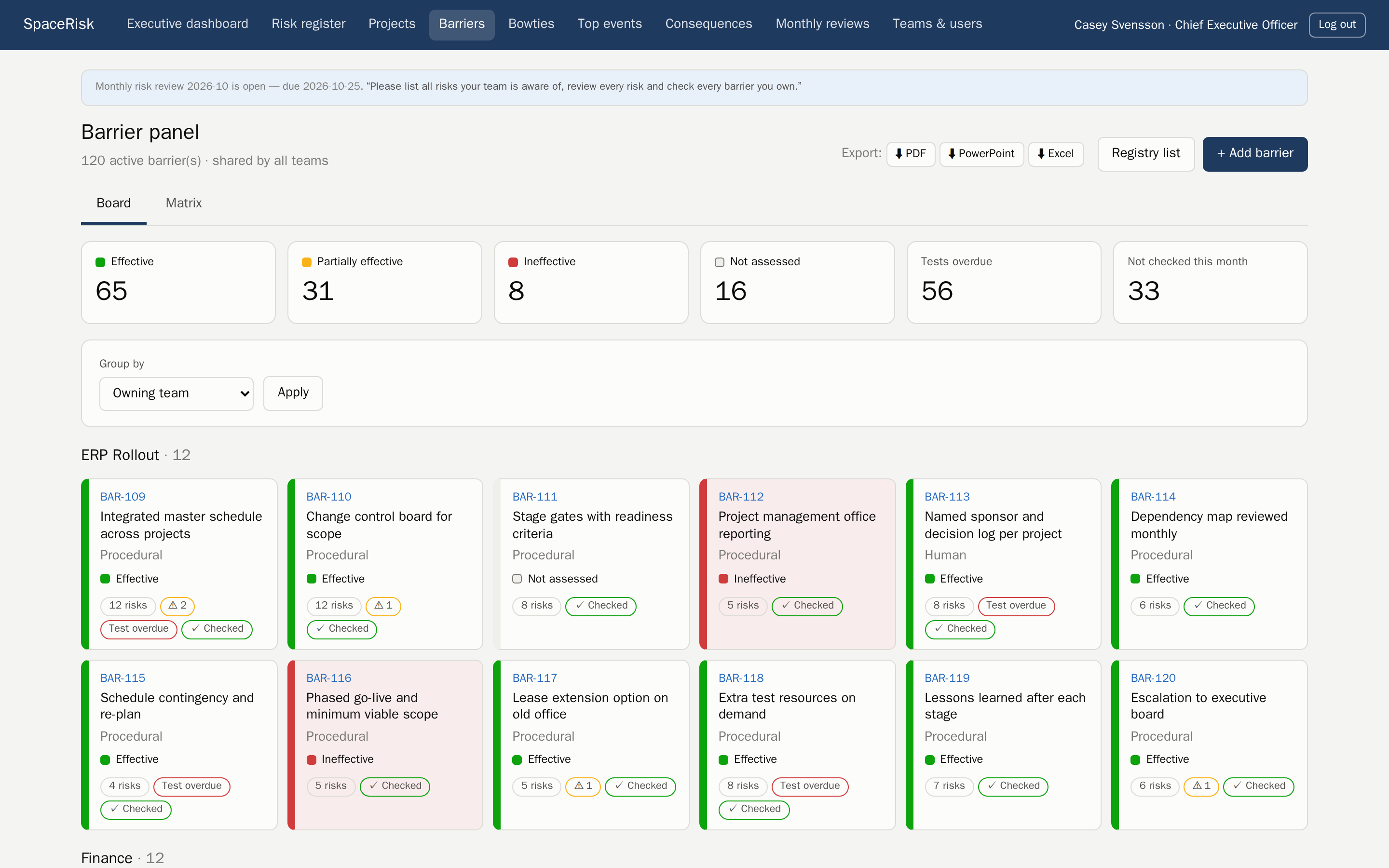Viewport: 1389px width, 868px height.
Task: Switch to the Matrix tab
Action: 184,203
